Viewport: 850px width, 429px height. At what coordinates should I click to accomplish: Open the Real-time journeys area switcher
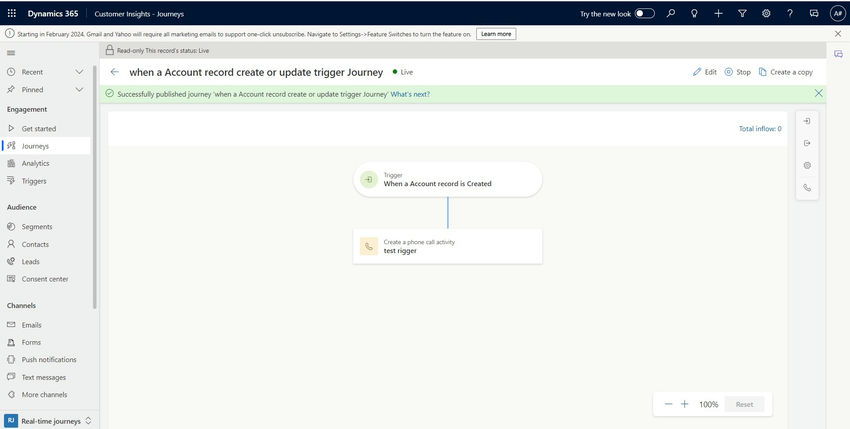click(x=49, y=421)
